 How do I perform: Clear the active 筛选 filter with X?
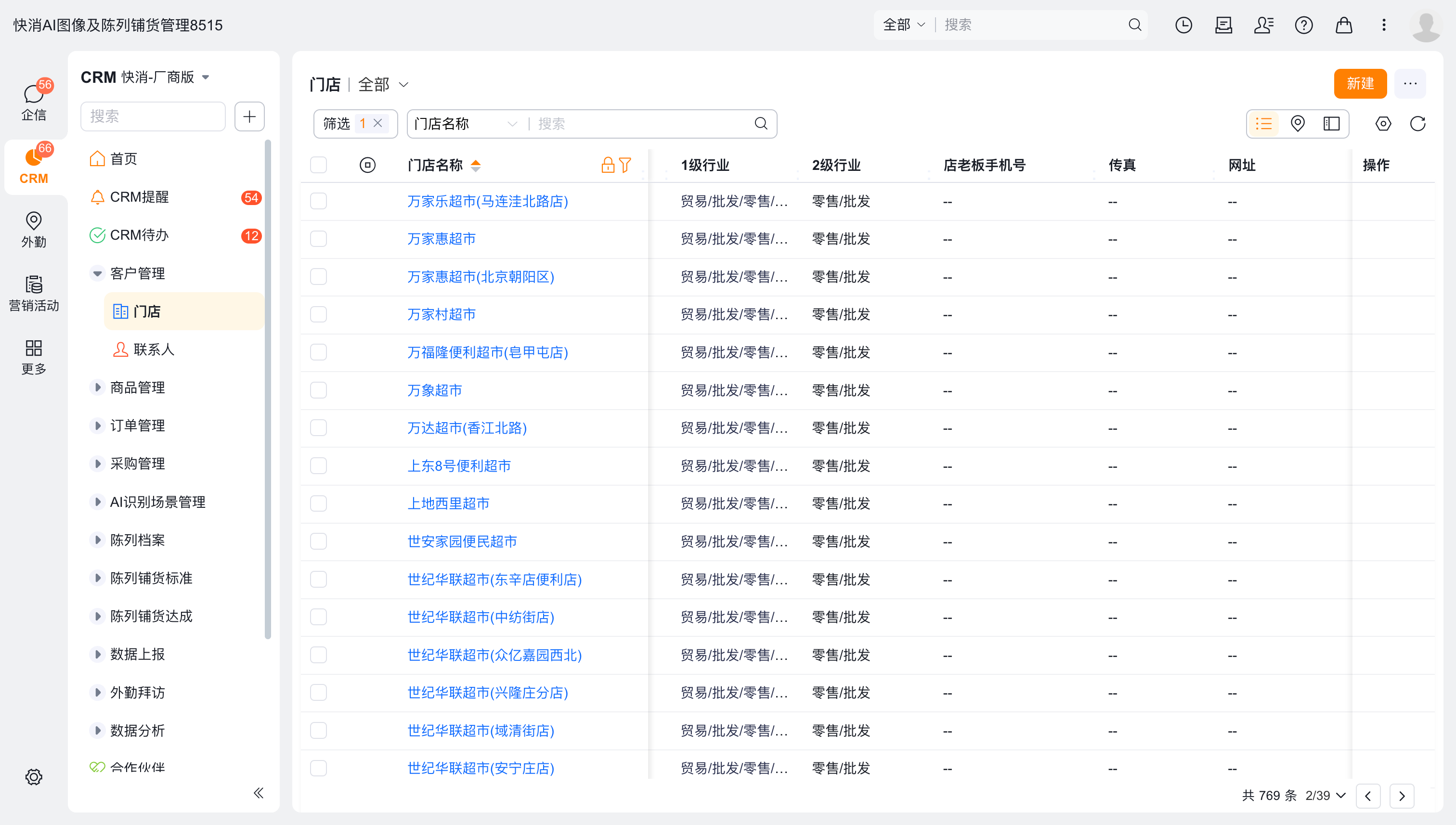coord(377,123)
